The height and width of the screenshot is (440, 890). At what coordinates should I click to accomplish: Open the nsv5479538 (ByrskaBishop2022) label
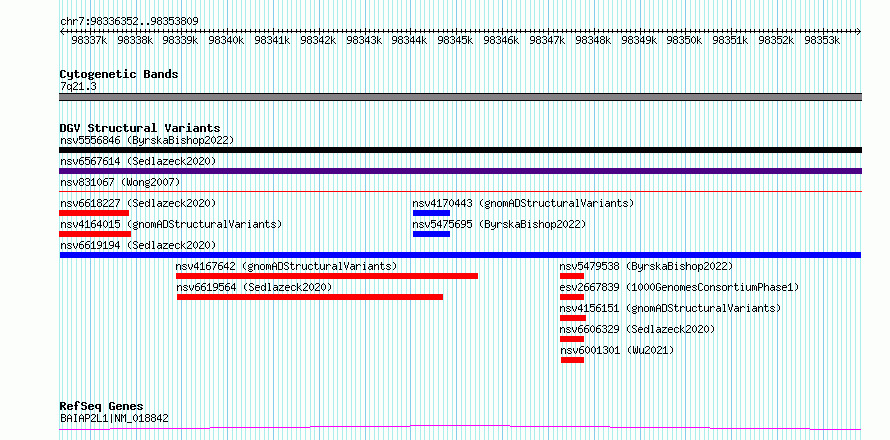coord(646,266)
